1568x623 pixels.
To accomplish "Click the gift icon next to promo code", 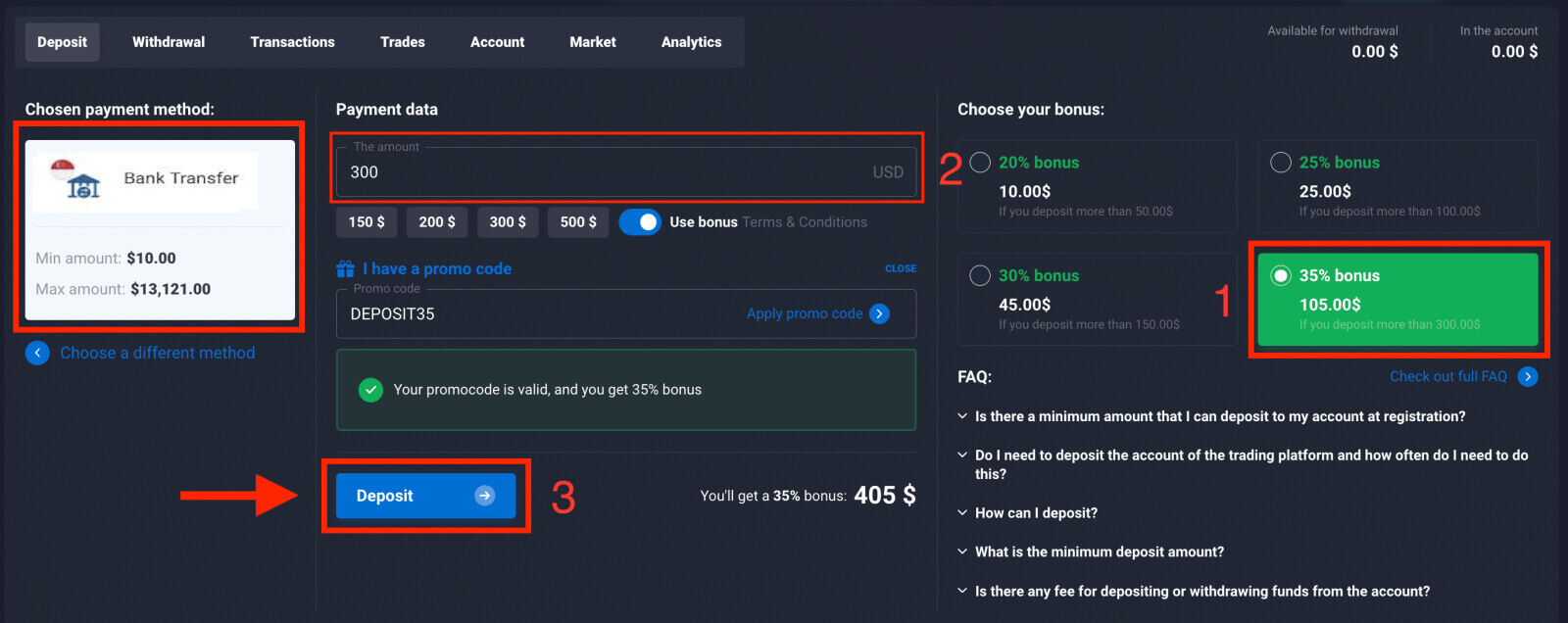I will (x=345, y=268).
